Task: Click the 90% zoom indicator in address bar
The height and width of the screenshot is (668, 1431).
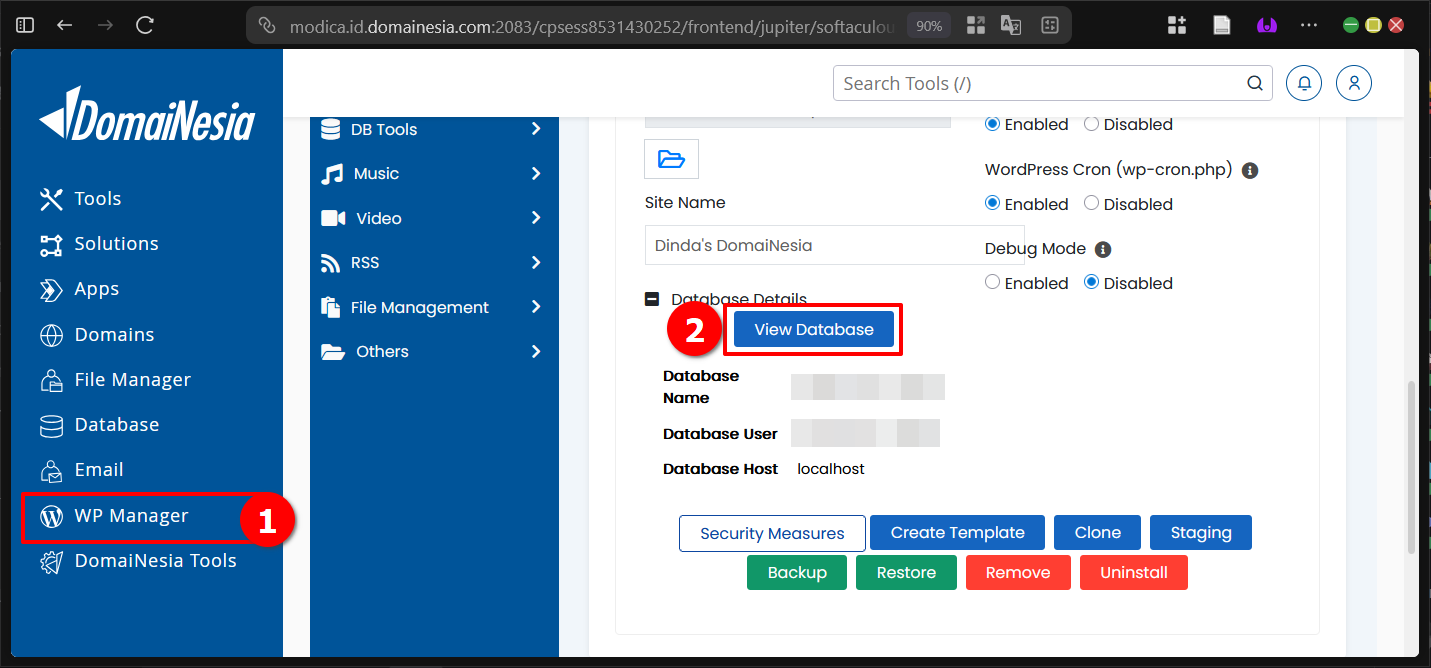Action: 928,25
